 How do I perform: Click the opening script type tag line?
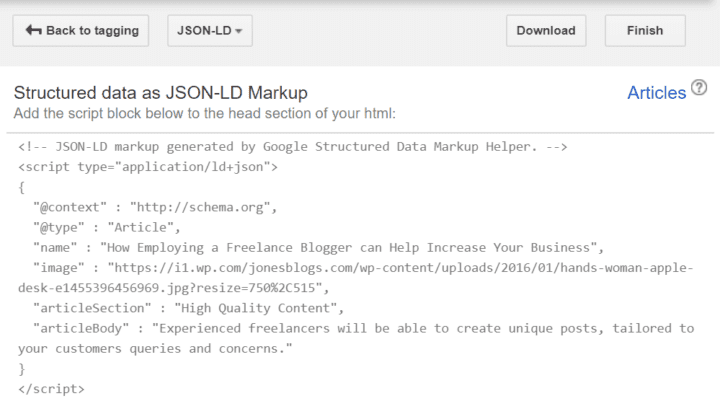click(x=148, y=167)
